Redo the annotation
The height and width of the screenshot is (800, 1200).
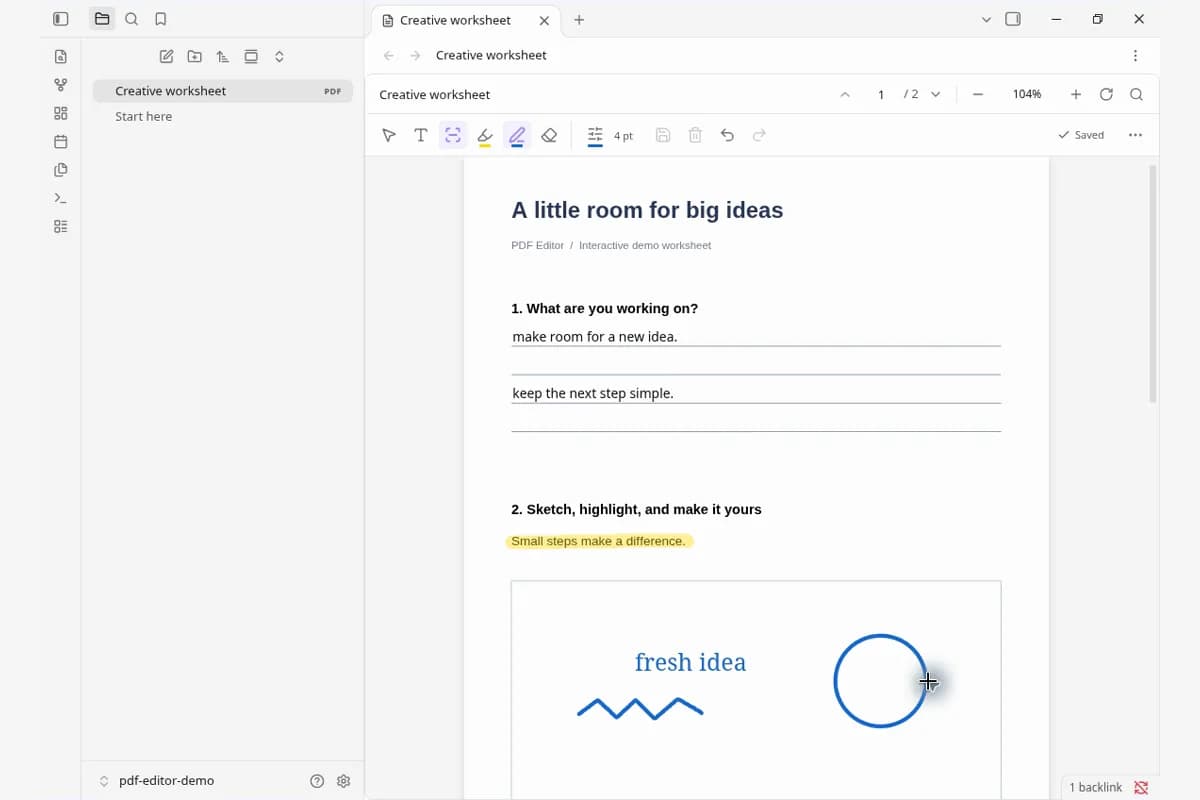[x=759, y=135]
